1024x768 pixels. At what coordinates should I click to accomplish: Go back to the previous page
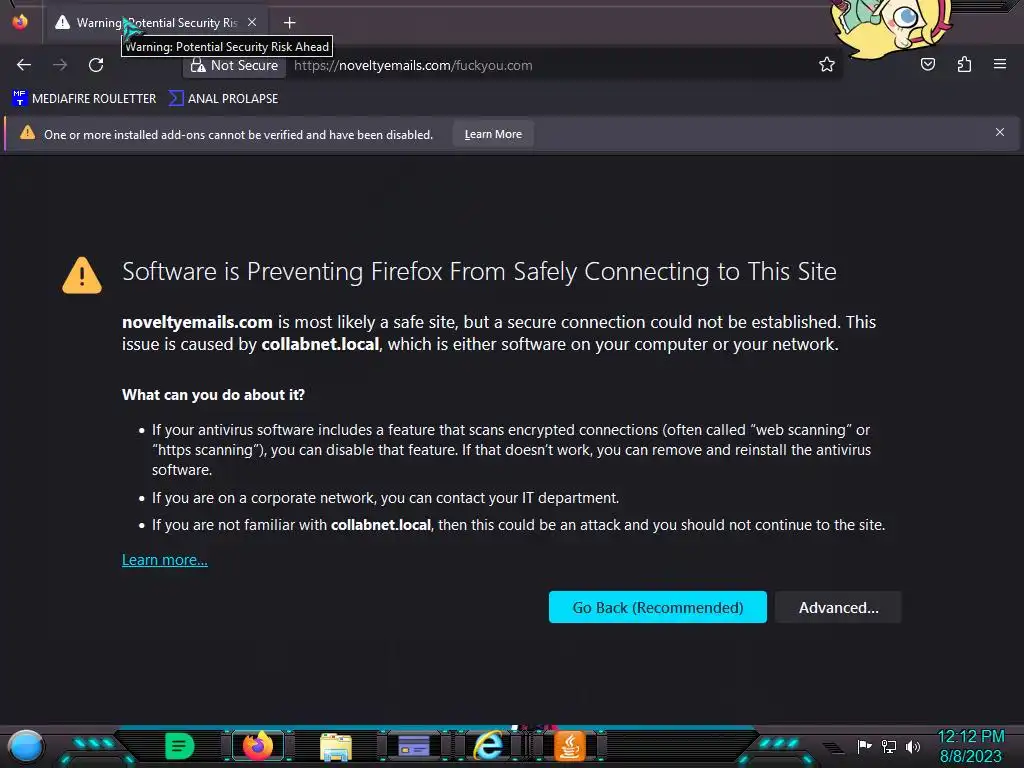(x=24, y=65)
